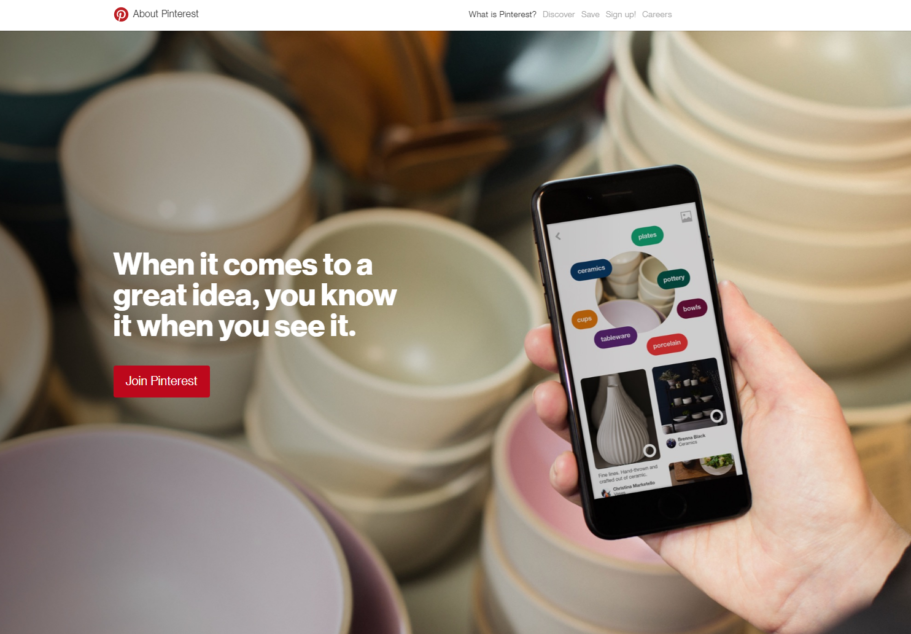Tap the back chevron on phone screen

point(558,236)
